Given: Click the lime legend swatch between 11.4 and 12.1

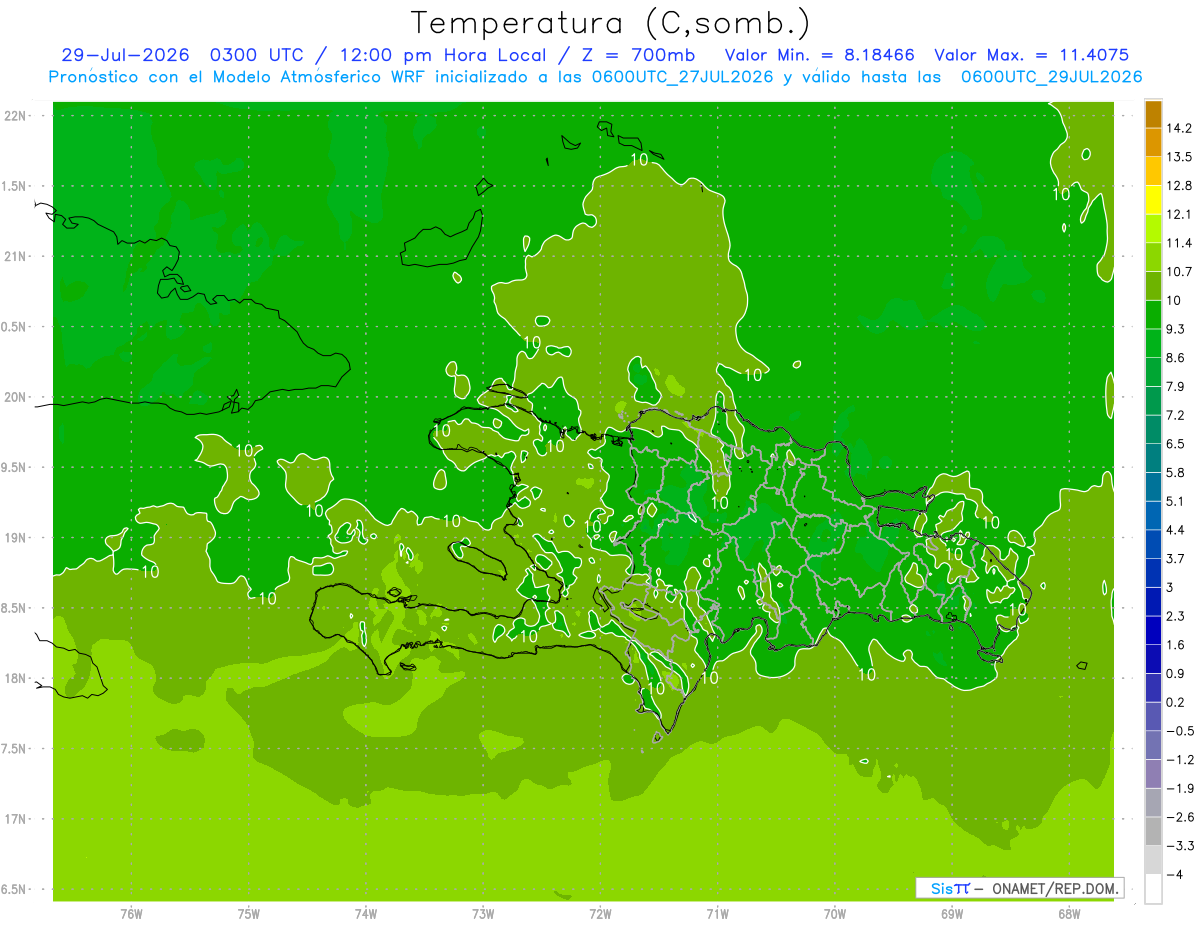Looking at the screenshot, I should (x=1153, y=228).
